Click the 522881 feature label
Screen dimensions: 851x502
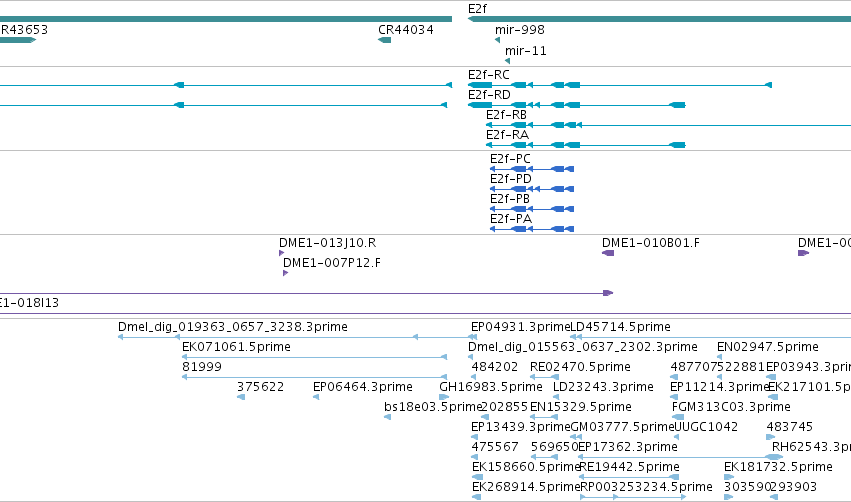pyautogui.click(x=741, y=367)
